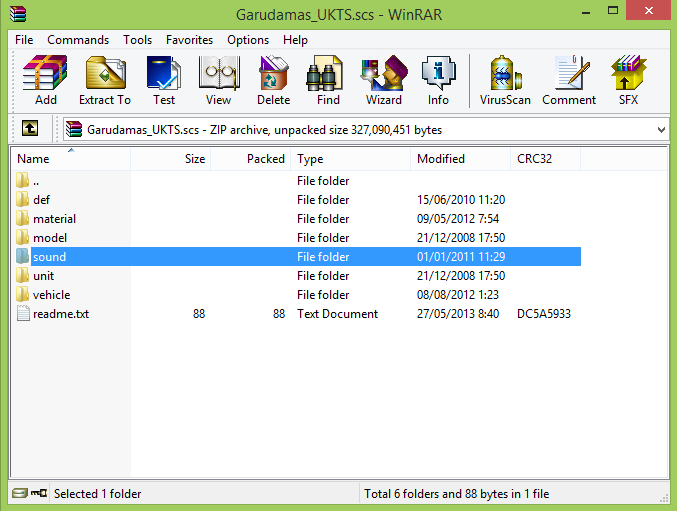
Task: Launch the Wizard tool
Action: click(384, 80)
